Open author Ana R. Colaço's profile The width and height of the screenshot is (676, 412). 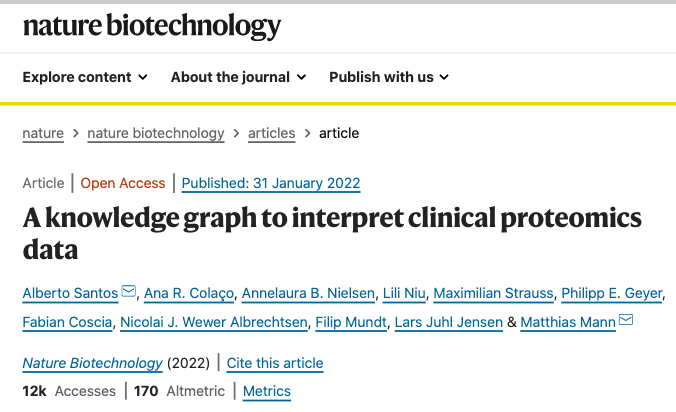point(188,293)
